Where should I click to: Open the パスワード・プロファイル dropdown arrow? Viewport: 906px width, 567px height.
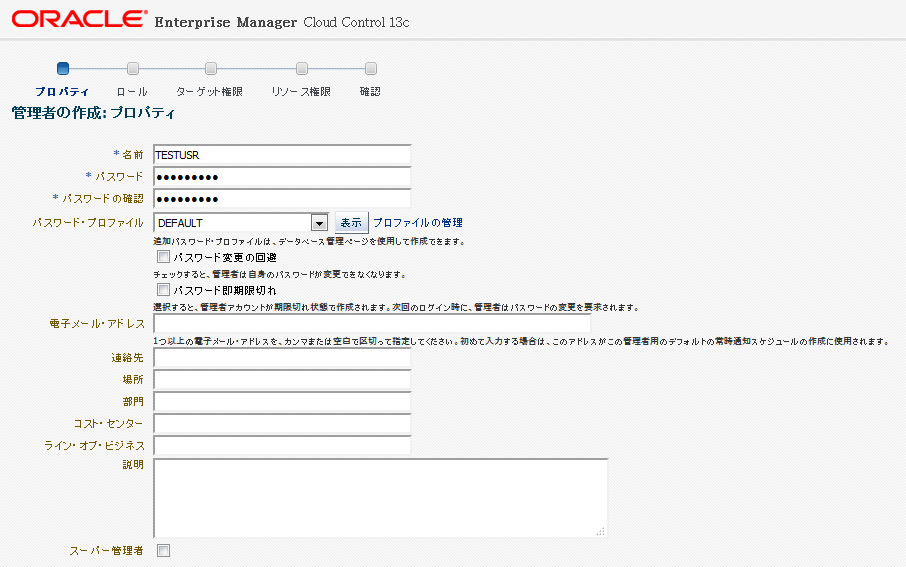[x=319, y=223]
